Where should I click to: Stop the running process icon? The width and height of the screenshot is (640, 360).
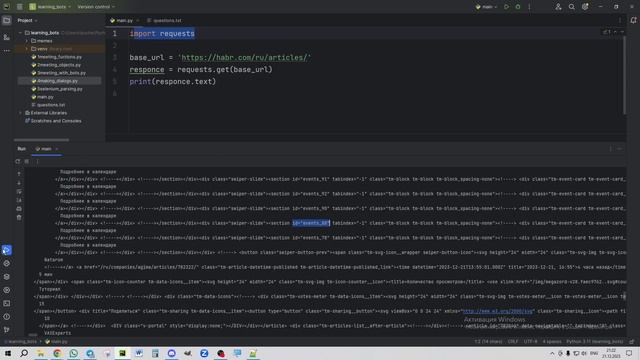tap(27, 161)
